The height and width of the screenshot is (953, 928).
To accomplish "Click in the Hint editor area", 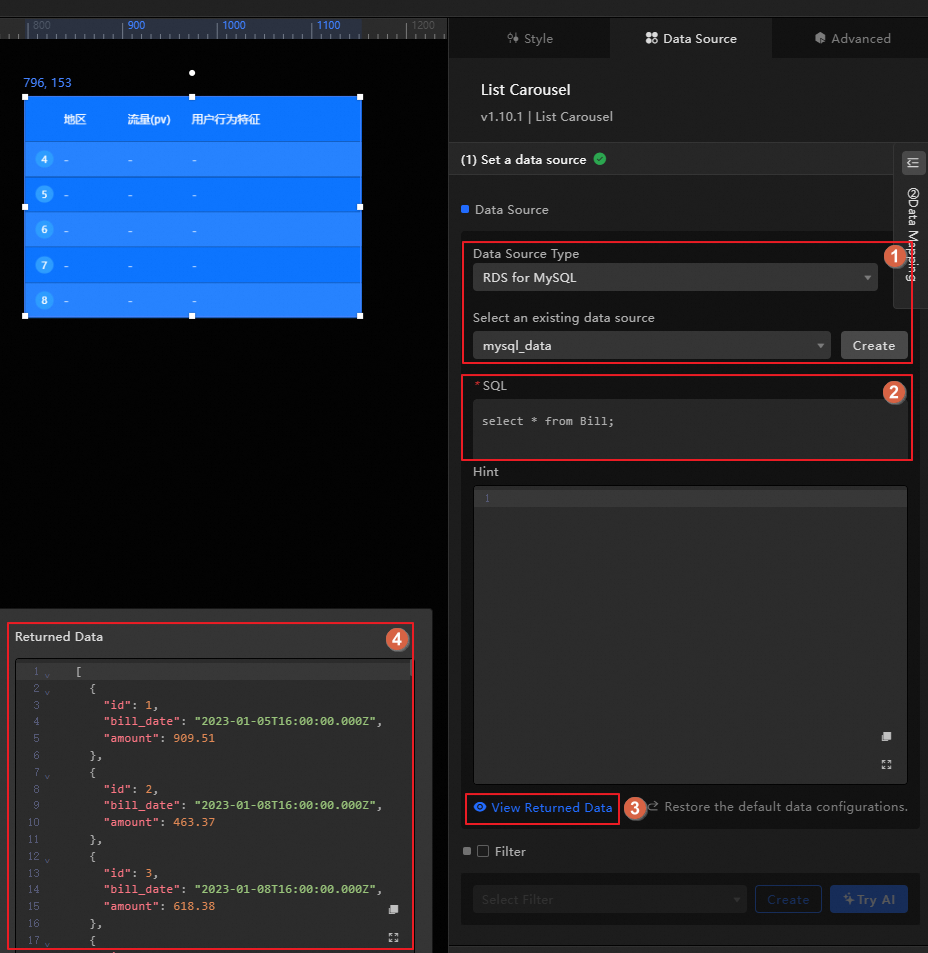I will pyautogui.click(x=690, y=635).
